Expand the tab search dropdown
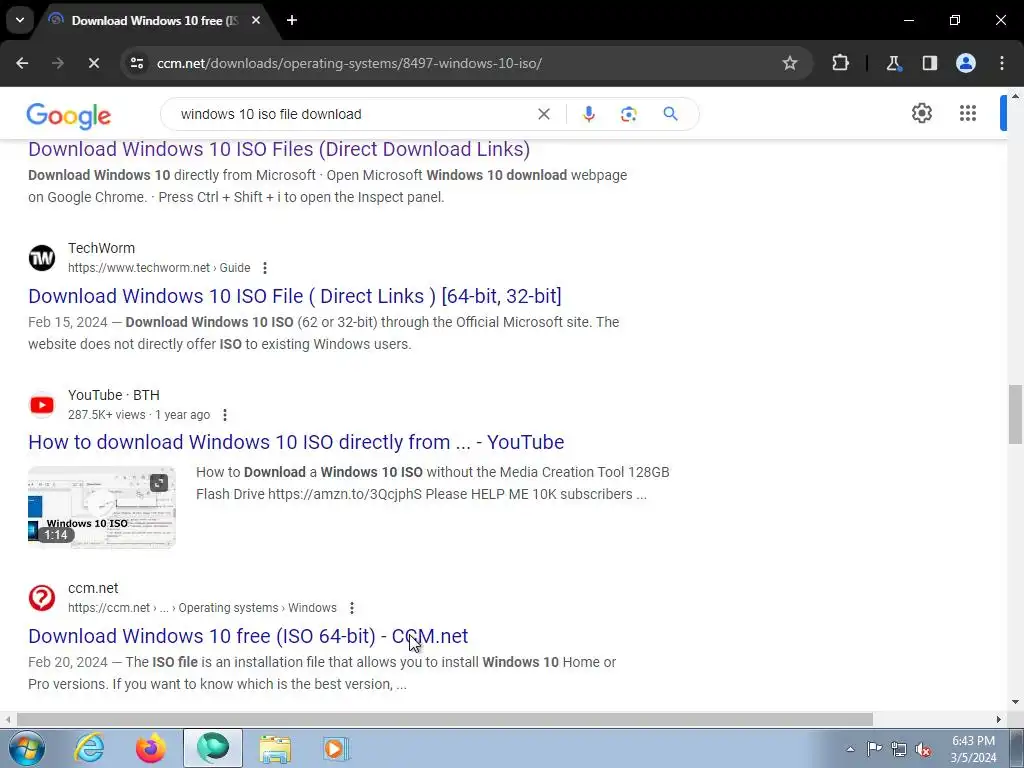Screen dimensions: 1024x768 click(20, 20)
